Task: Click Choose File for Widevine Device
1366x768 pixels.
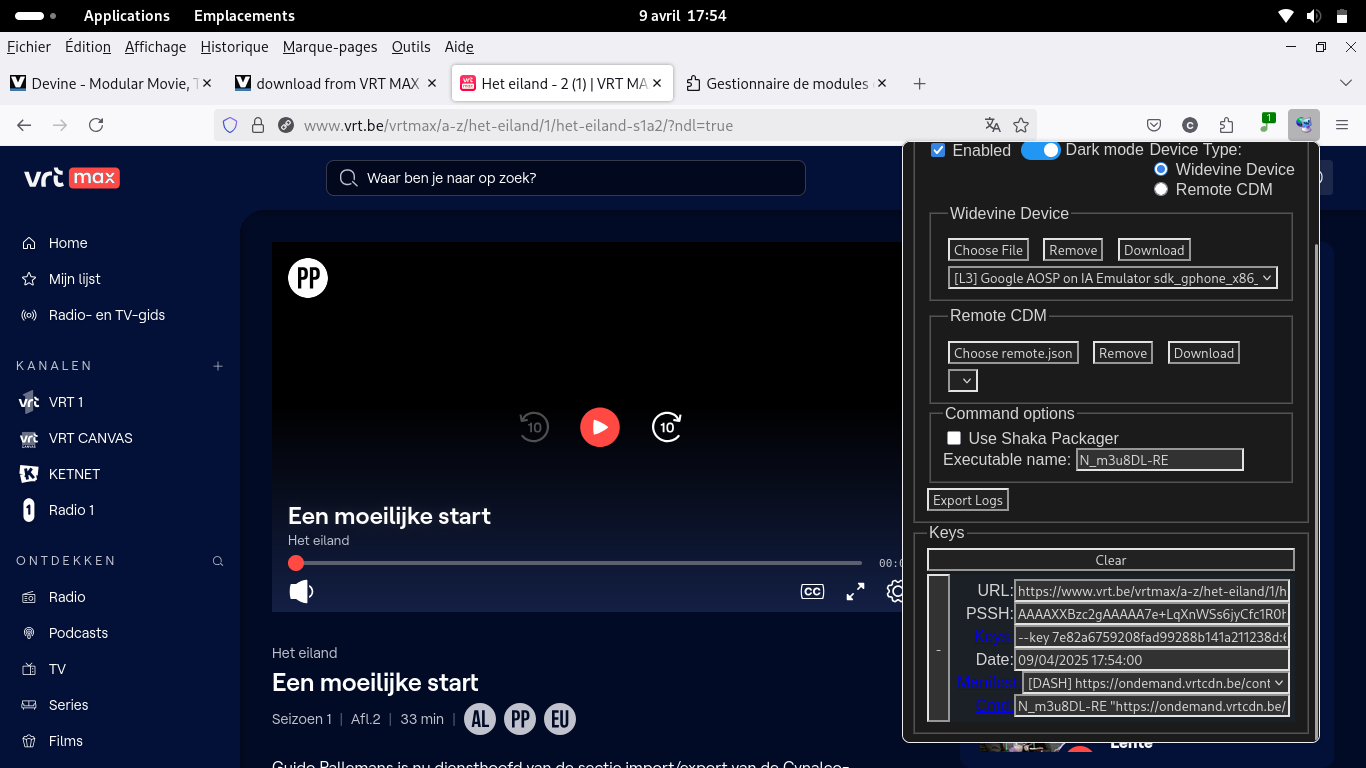Action: (988, 250)
